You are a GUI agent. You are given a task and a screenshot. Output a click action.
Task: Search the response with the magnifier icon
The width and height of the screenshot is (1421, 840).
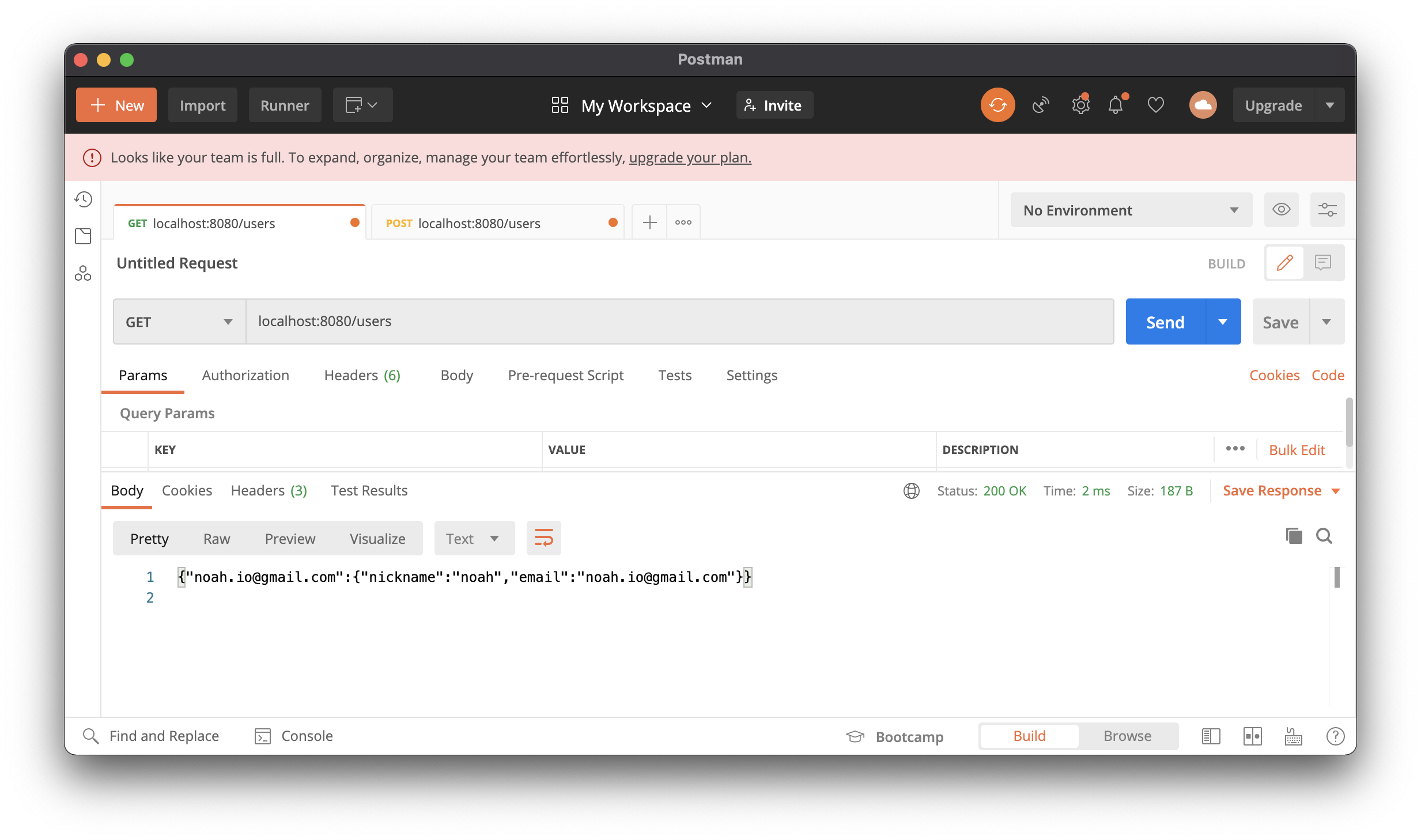[x=1324, y=536]
